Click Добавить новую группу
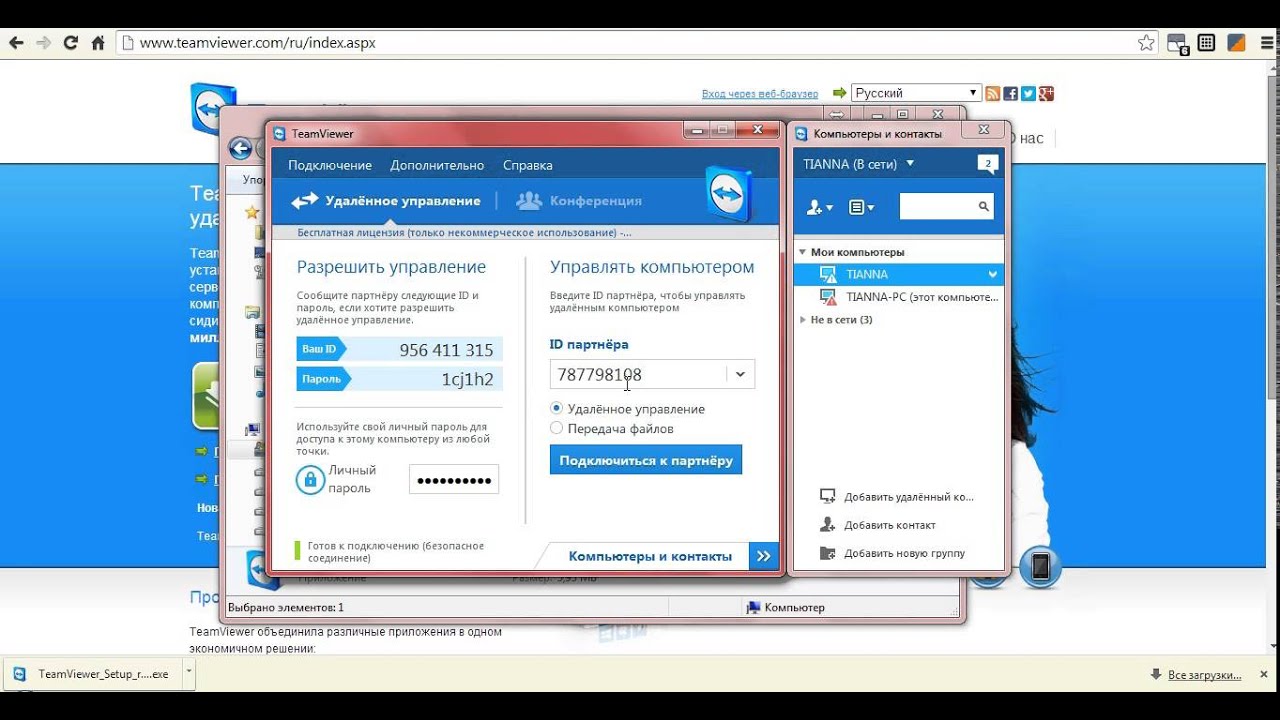Screen dimensions: 1280x720 tap(892, 553)
